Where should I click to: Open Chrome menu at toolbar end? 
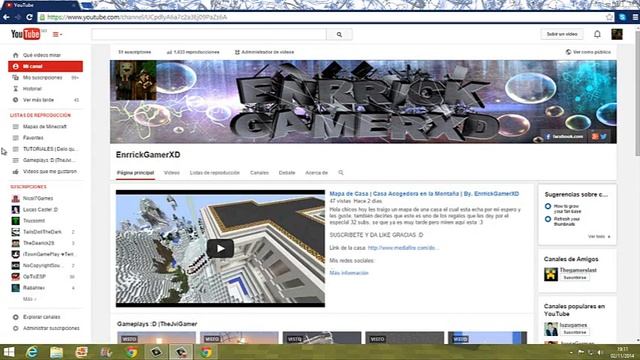click(x=635, y=17)
